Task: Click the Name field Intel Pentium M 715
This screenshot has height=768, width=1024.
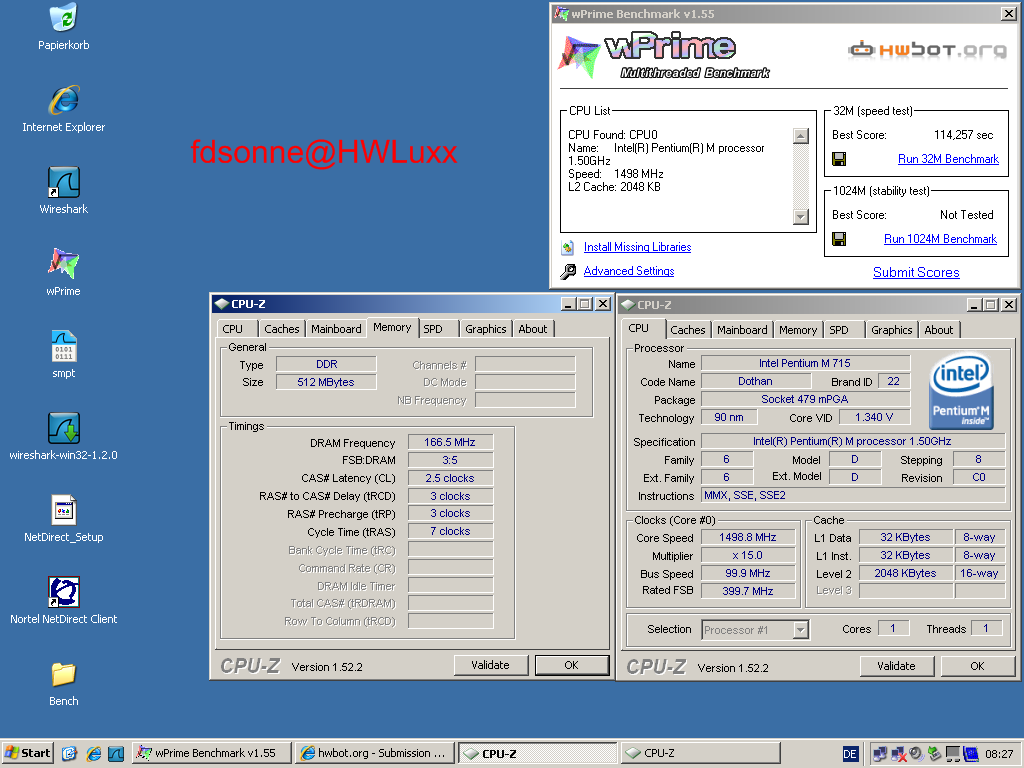Action: [805, 363]
